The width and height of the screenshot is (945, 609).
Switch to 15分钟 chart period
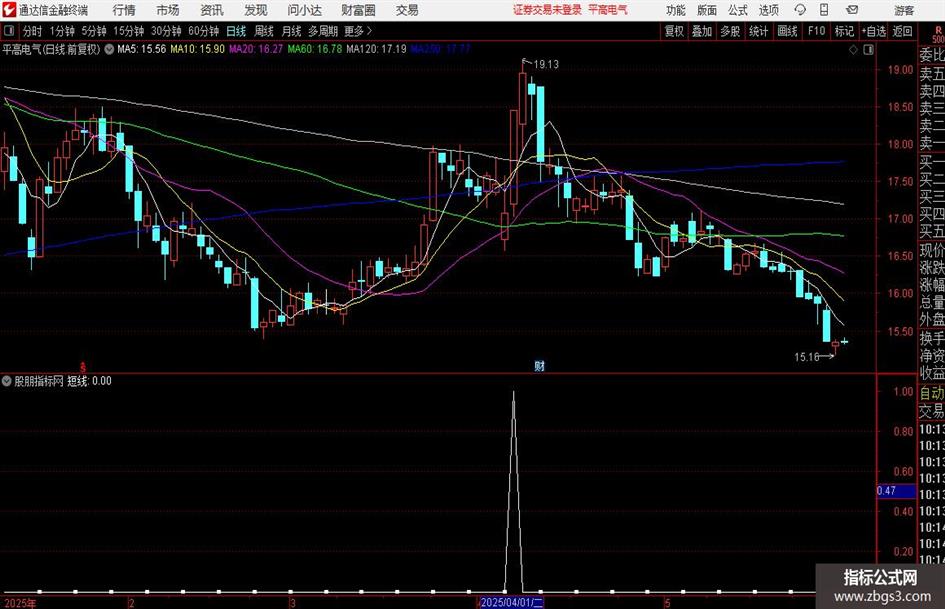point(129,31)
